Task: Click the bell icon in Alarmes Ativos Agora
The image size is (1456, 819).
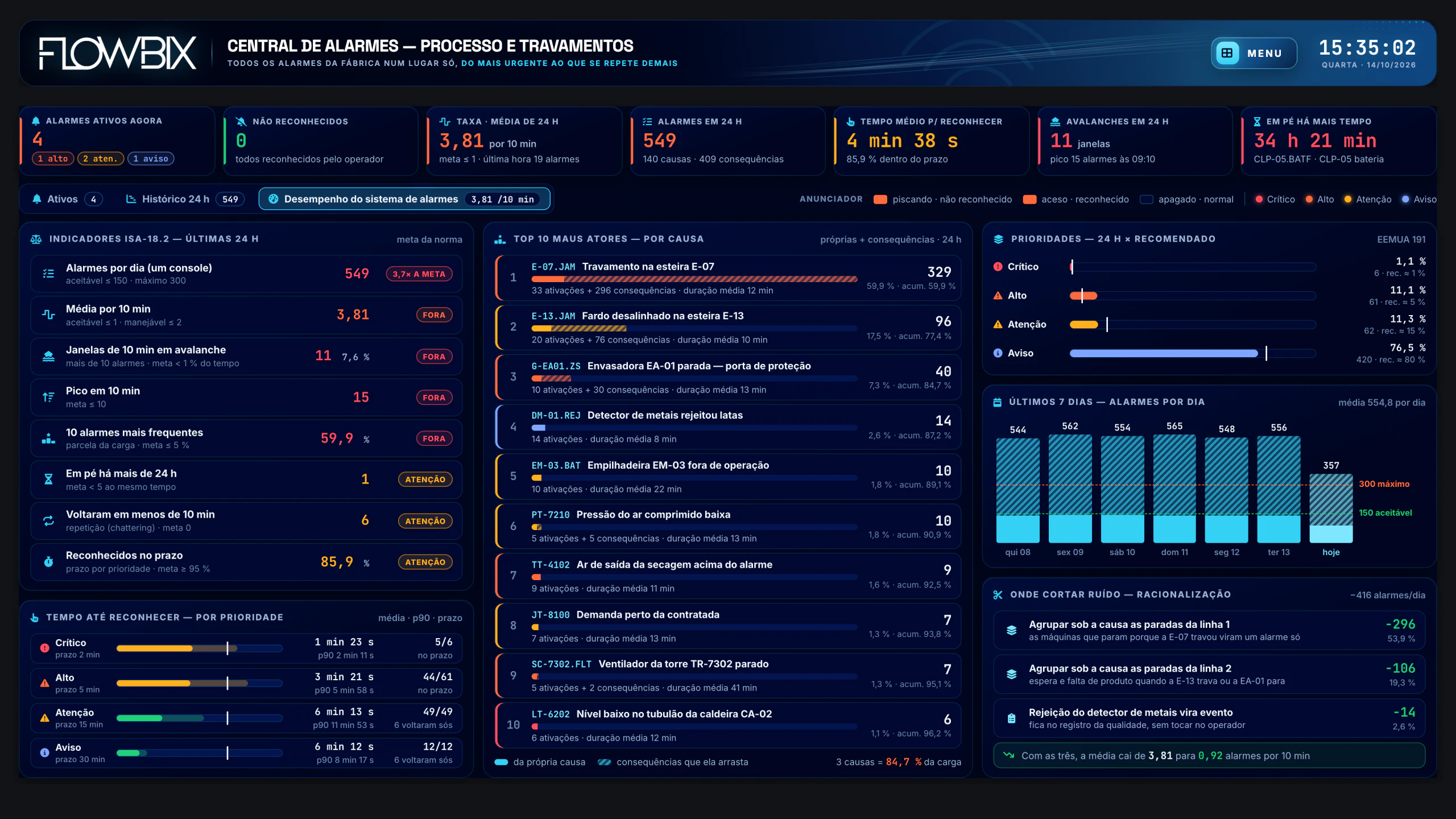Action: (x=36, y=121)
